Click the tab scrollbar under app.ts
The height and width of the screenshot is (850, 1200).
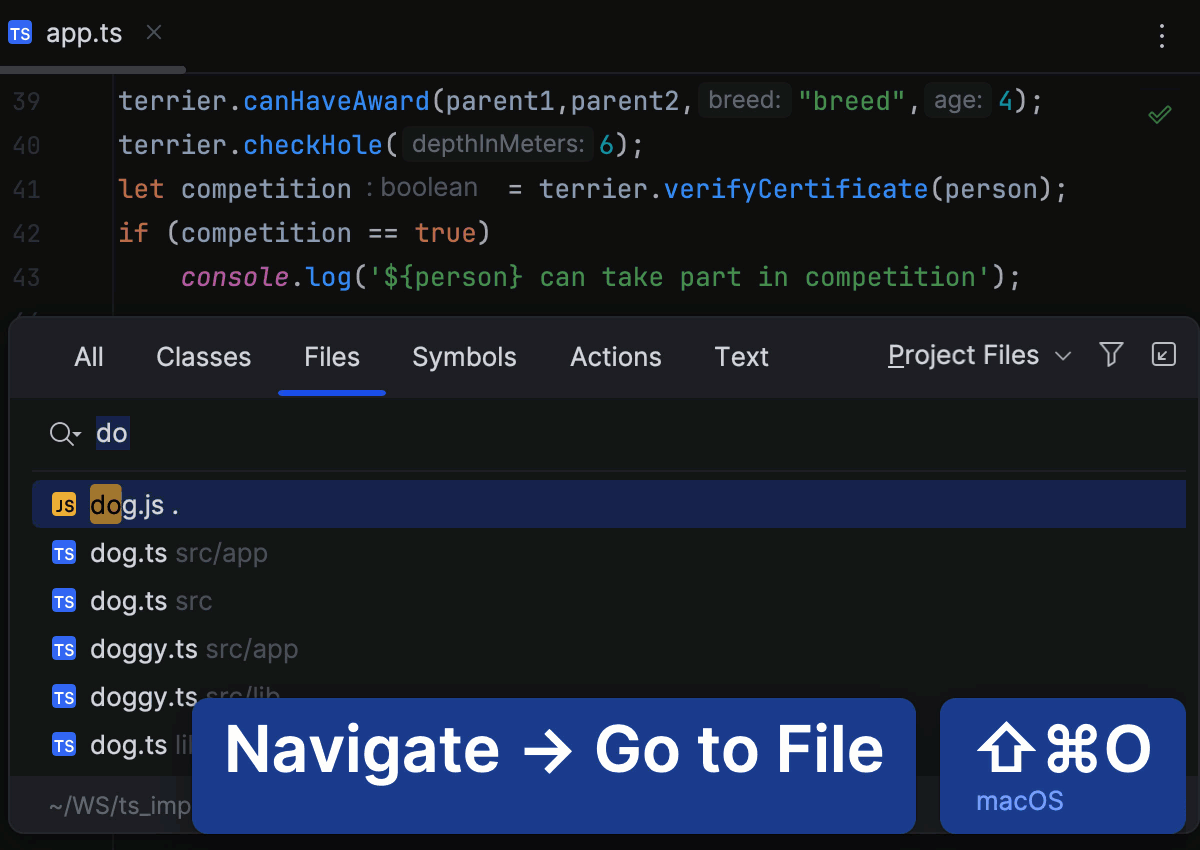coord(90,69)
